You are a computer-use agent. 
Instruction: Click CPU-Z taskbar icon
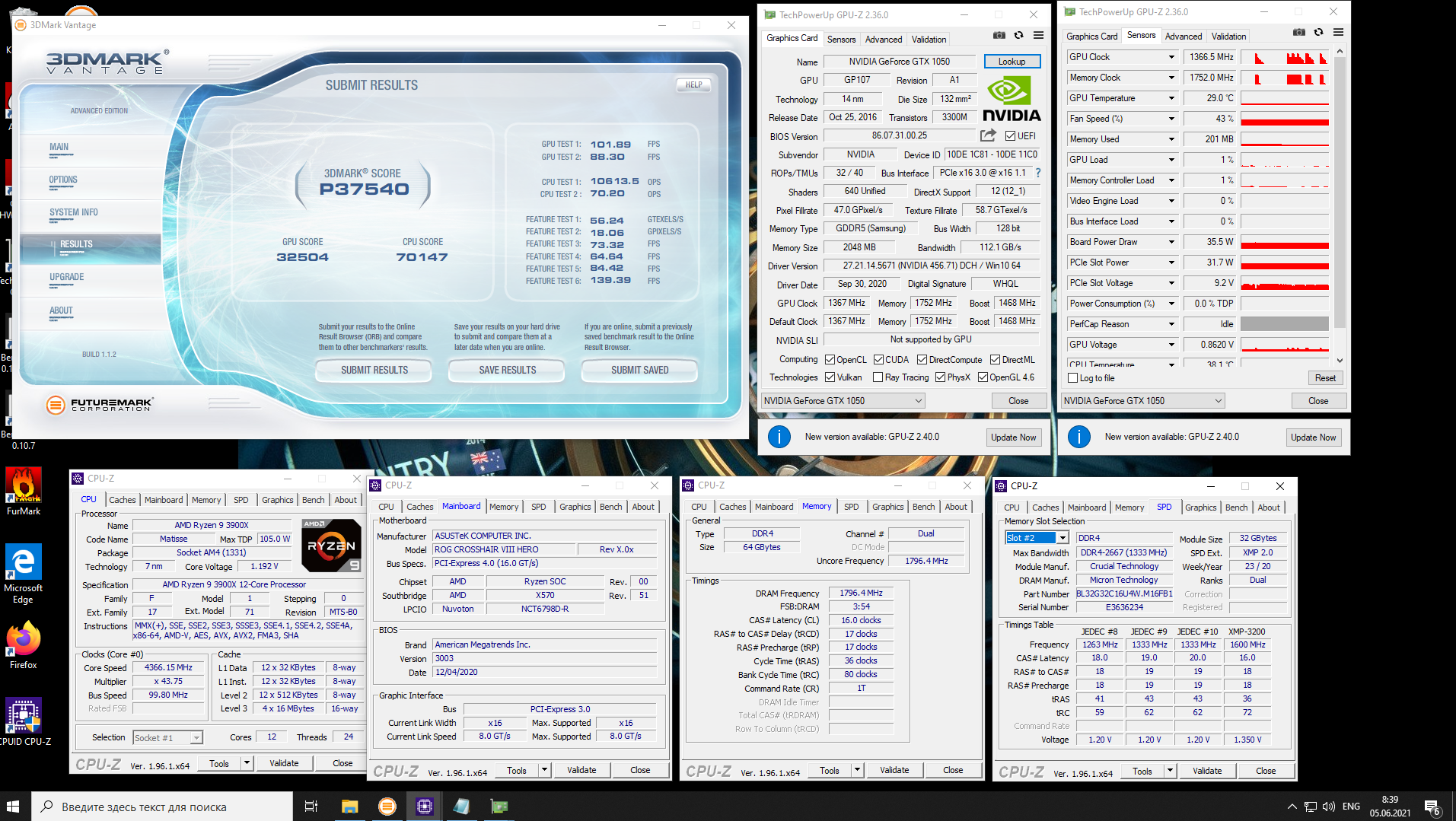pyautogui.click(x=425, y=807)
